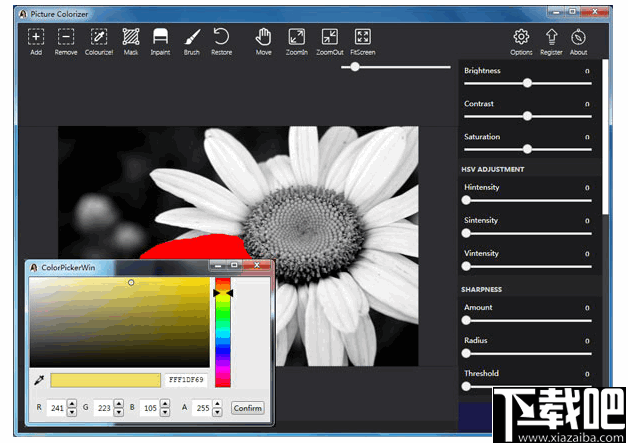The width and height of the screenshot is (628, 443).
Task: Click the B value field 105
Action: pos(150,408)
